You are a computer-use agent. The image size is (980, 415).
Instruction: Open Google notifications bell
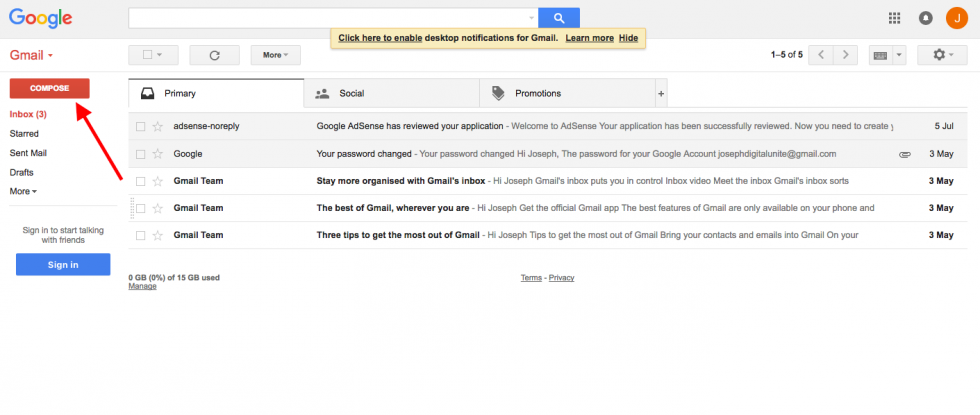pos(926,18)
